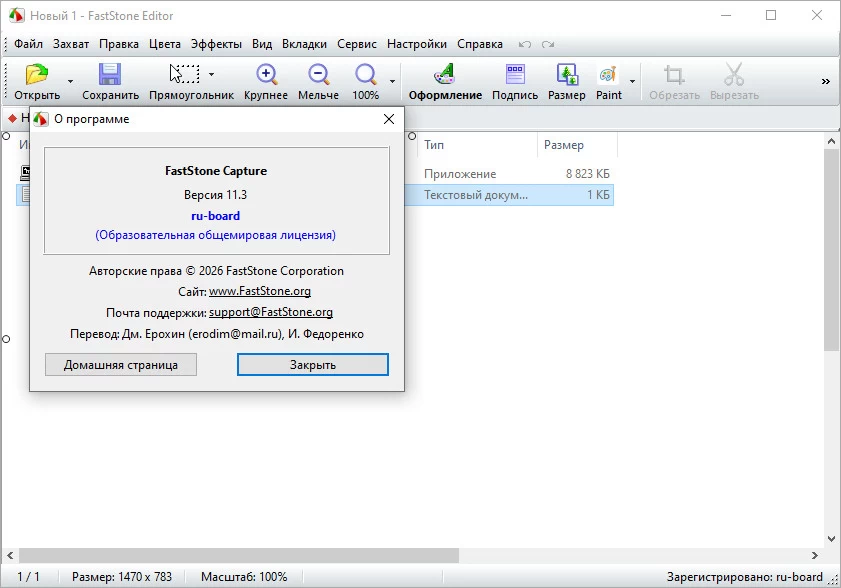Click the Тип column header

[x=433, y=145]
